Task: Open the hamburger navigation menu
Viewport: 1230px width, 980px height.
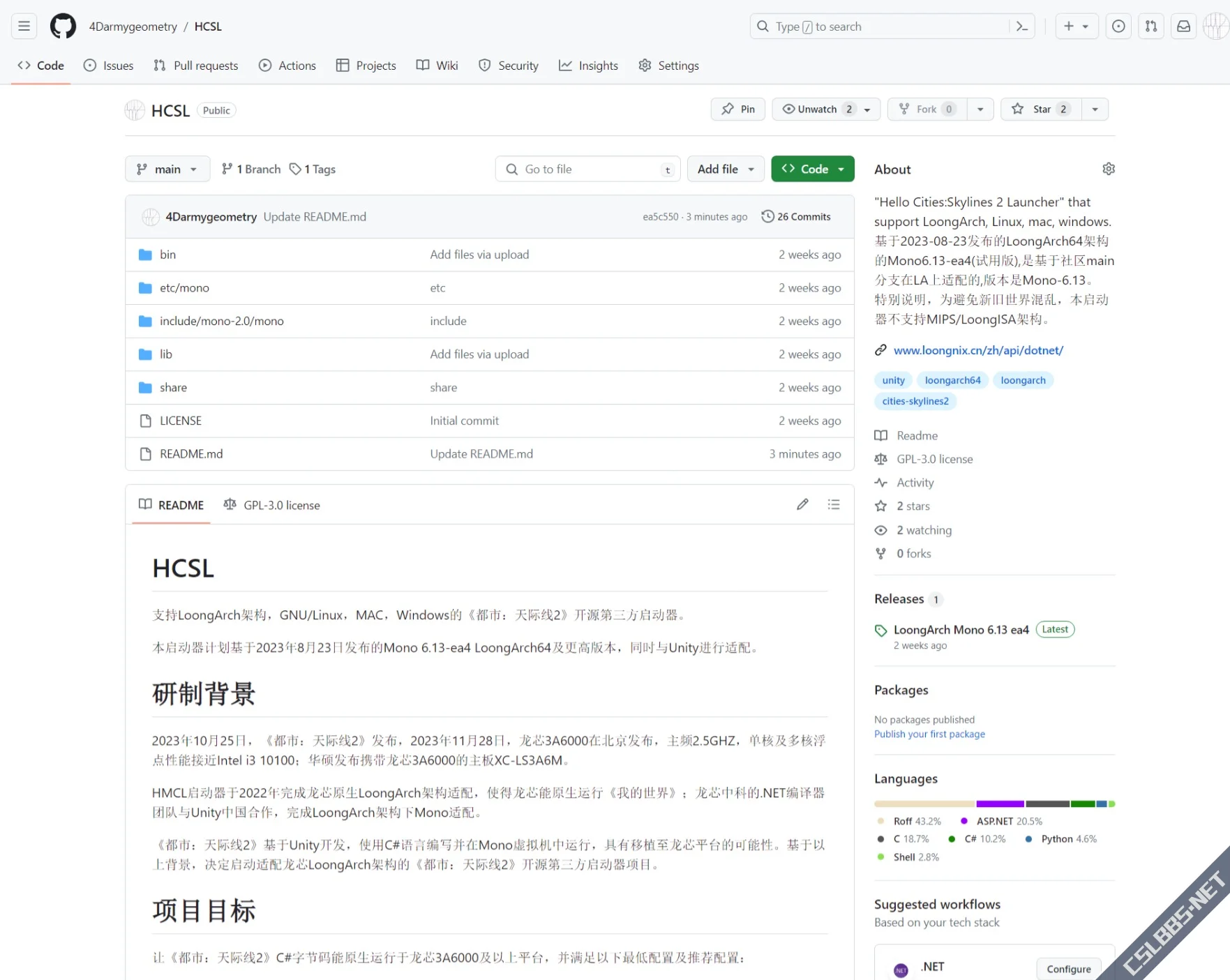Action: [x=24, y=27]
